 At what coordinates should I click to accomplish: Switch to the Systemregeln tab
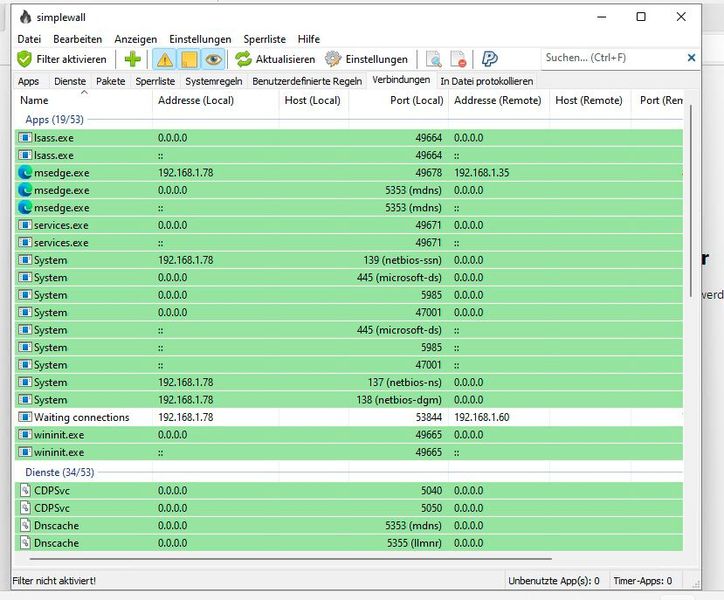pos(215,81)
